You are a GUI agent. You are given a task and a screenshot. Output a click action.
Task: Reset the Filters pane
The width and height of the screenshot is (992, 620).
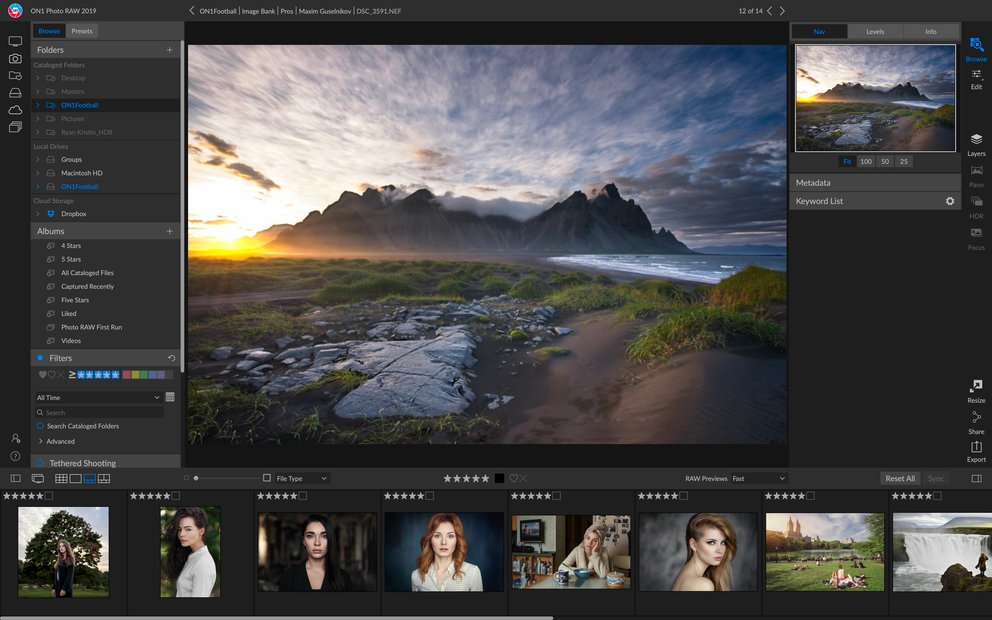[171, 358]
